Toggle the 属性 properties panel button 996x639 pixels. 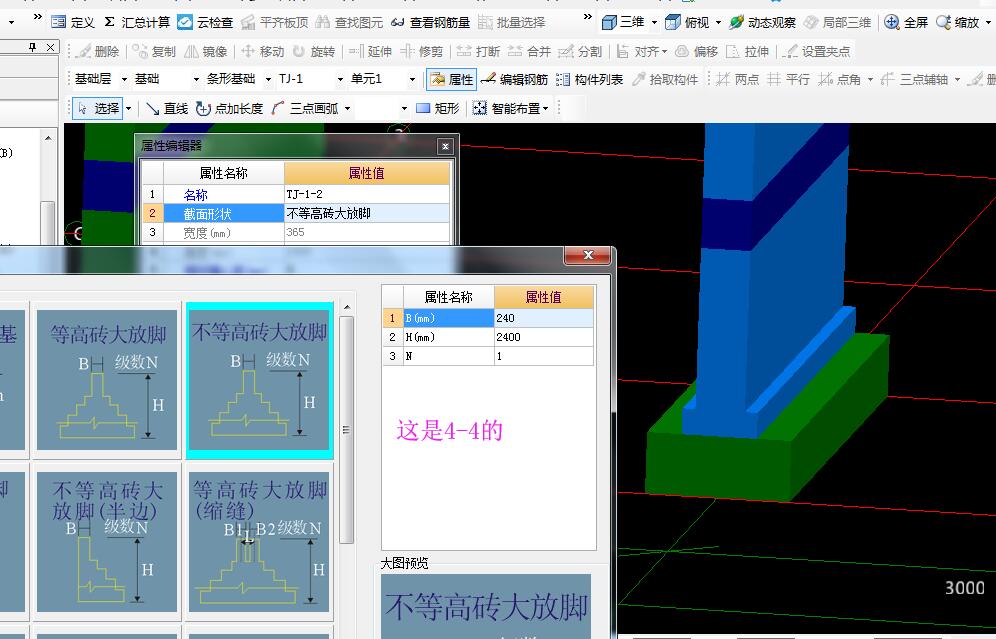point(452,79)
